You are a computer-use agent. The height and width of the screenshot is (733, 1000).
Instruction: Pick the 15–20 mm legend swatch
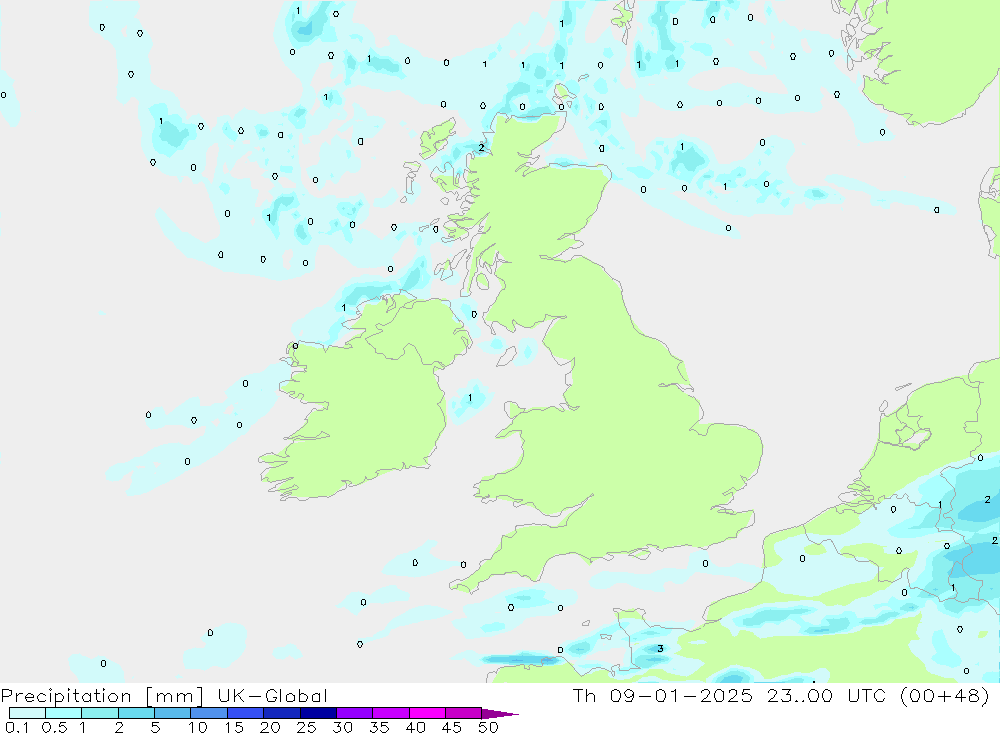click(x=246, y=713)
